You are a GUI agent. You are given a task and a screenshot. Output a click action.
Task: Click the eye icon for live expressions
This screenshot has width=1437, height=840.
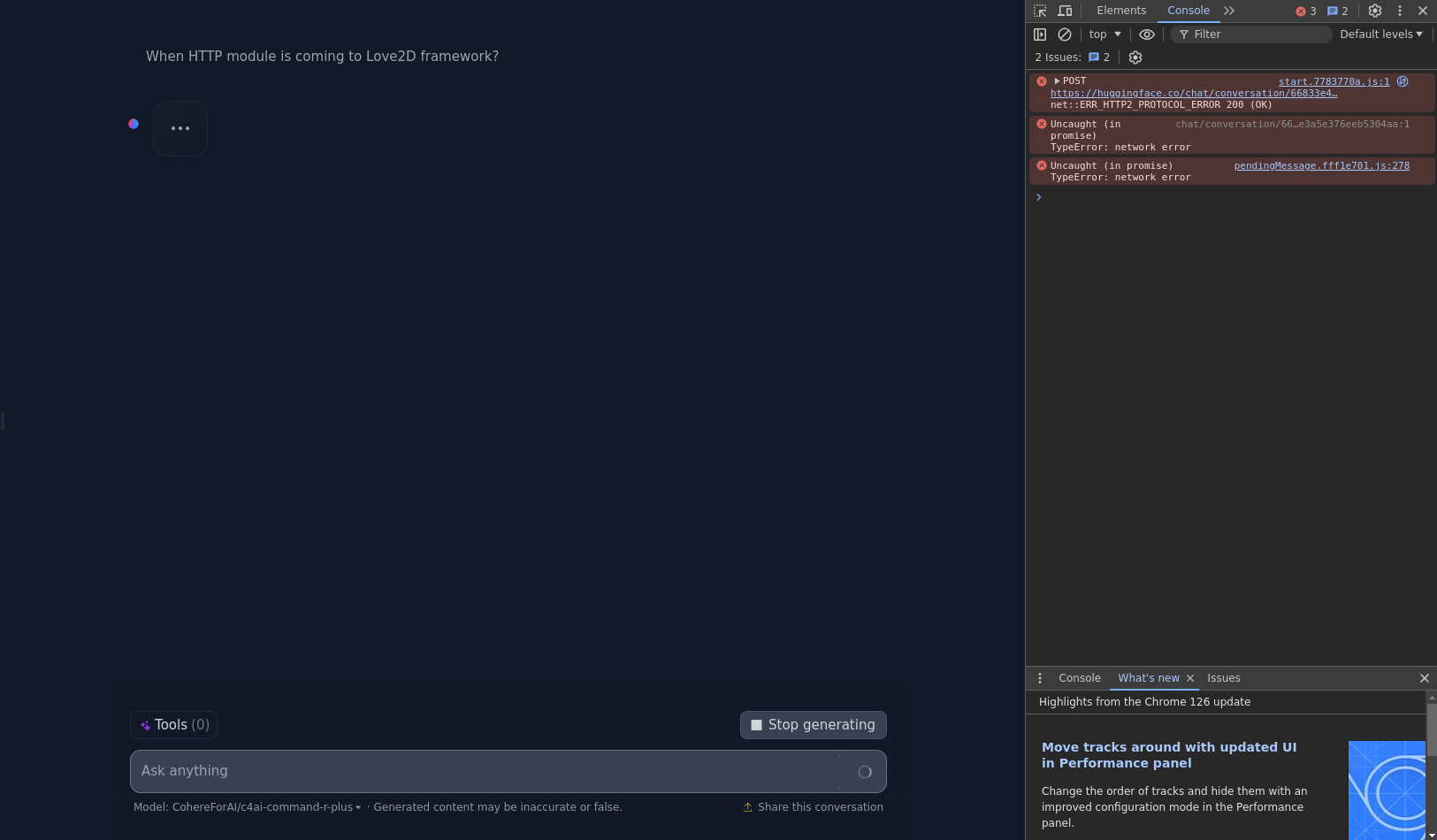(x=1147, y=34)
